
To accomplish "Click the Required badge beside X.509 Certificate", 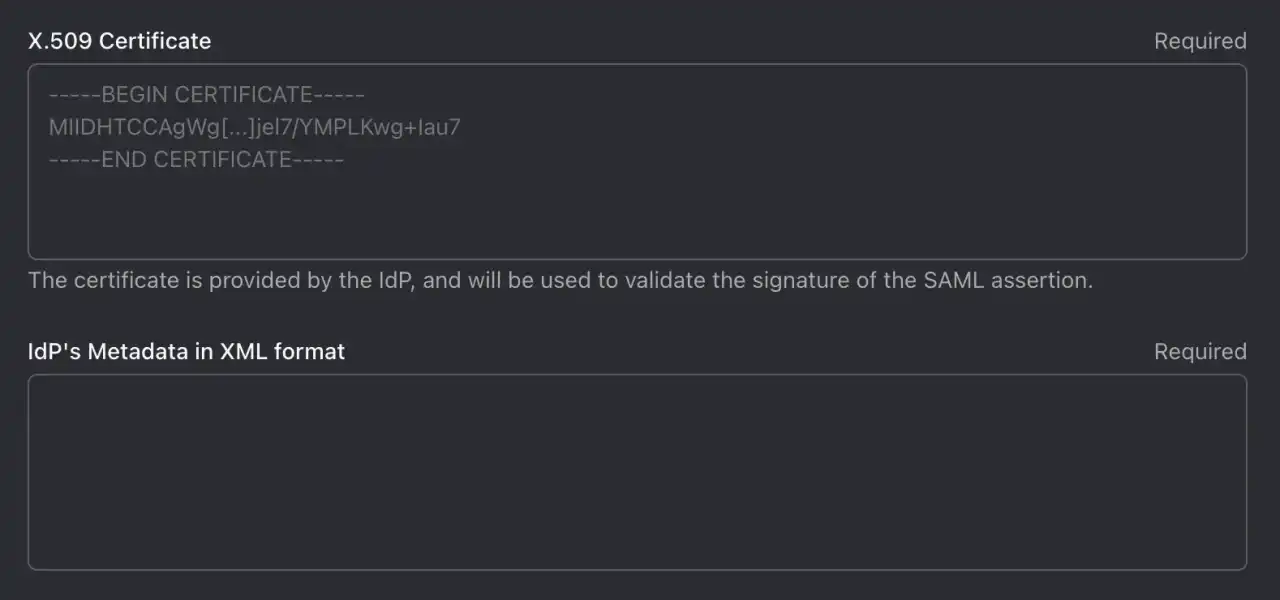I will coord(1200,41).
